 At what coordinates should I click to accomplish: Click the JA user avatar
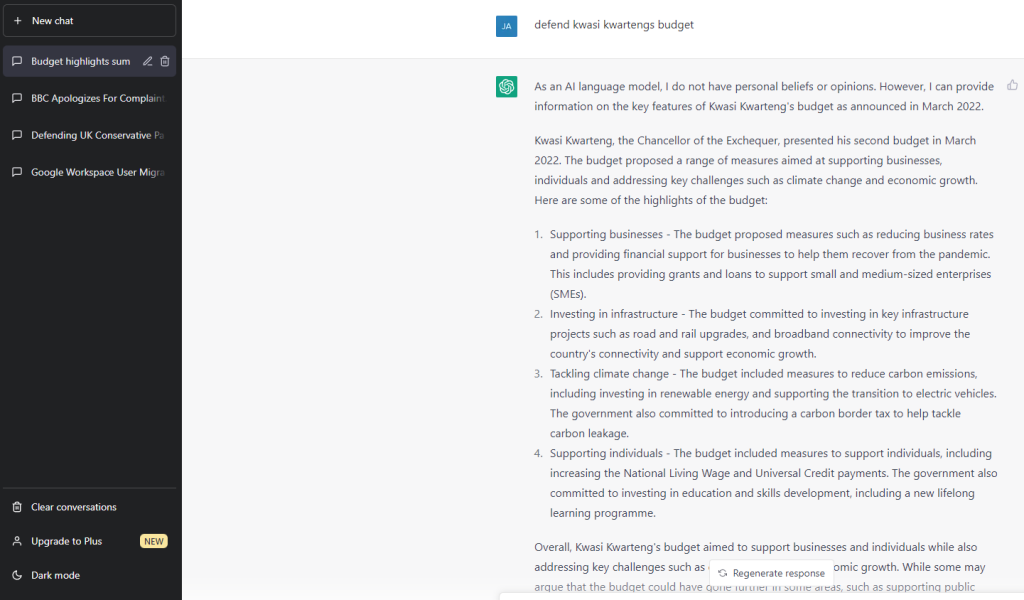pyautogui.click(x=506, y=26)
